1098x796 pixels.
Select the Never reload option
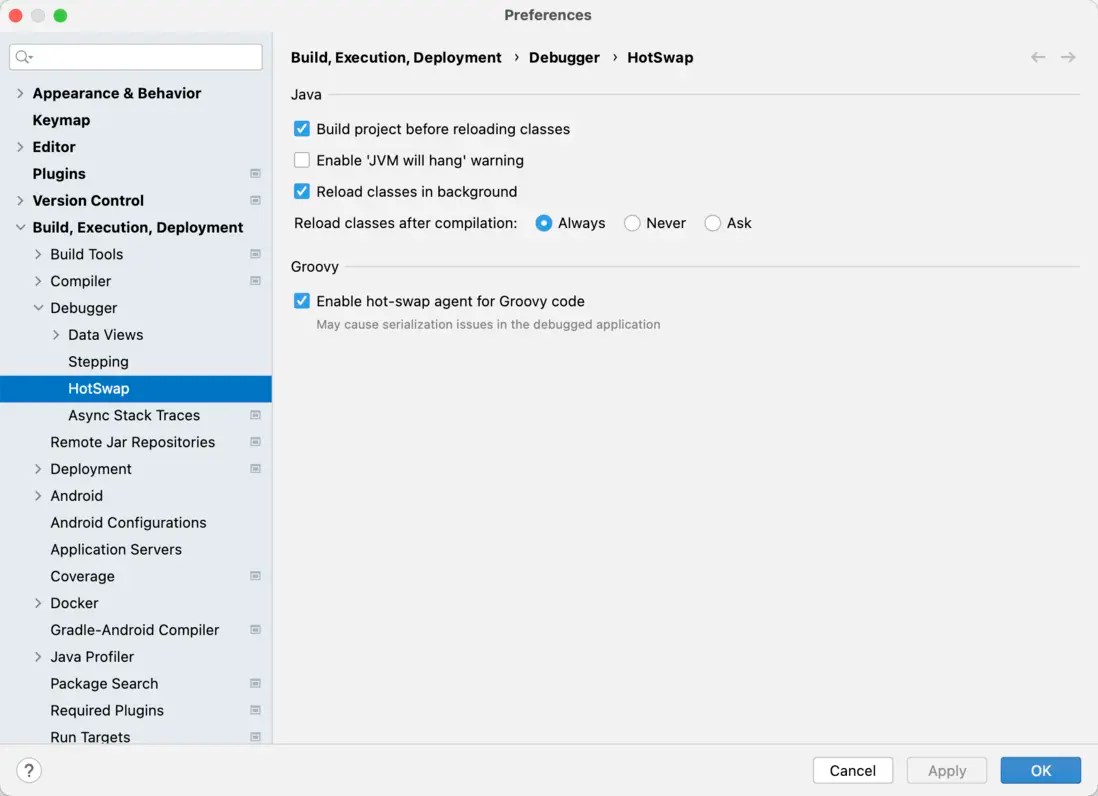[632, 223]
